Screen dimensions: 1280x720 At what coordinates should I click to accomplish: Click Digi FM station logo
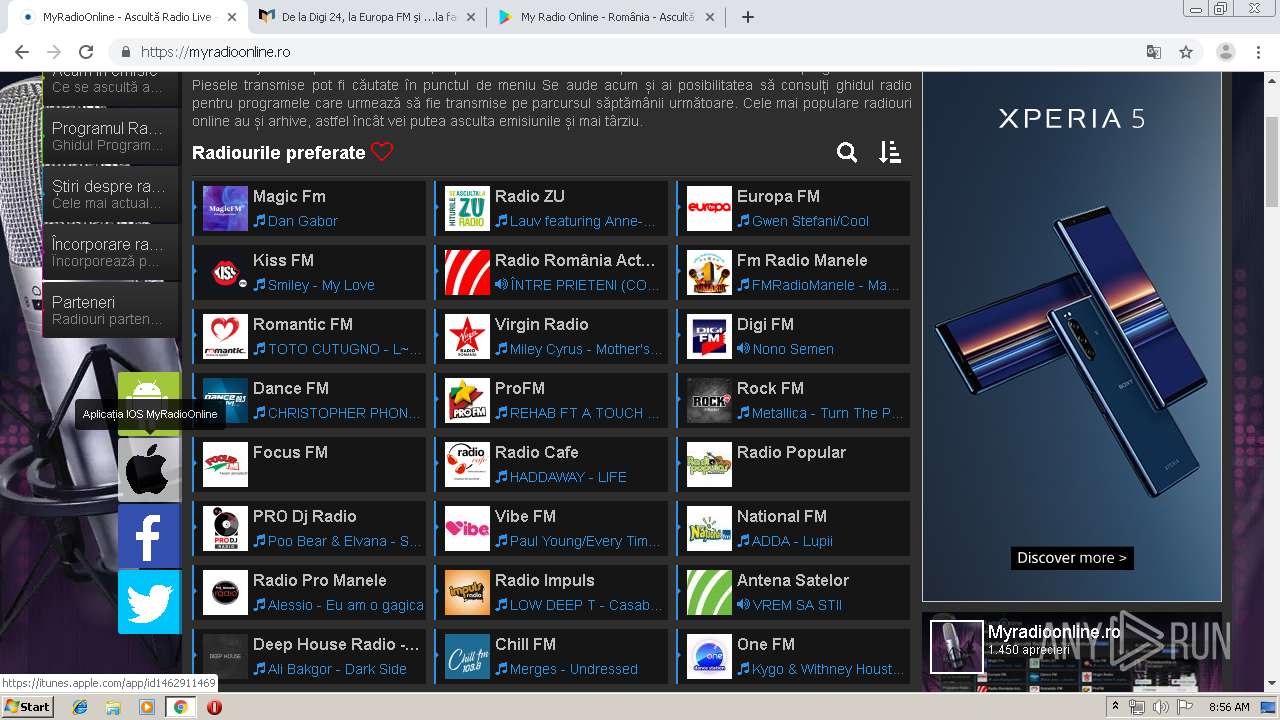pyautogui.click(x=709, y=336)
